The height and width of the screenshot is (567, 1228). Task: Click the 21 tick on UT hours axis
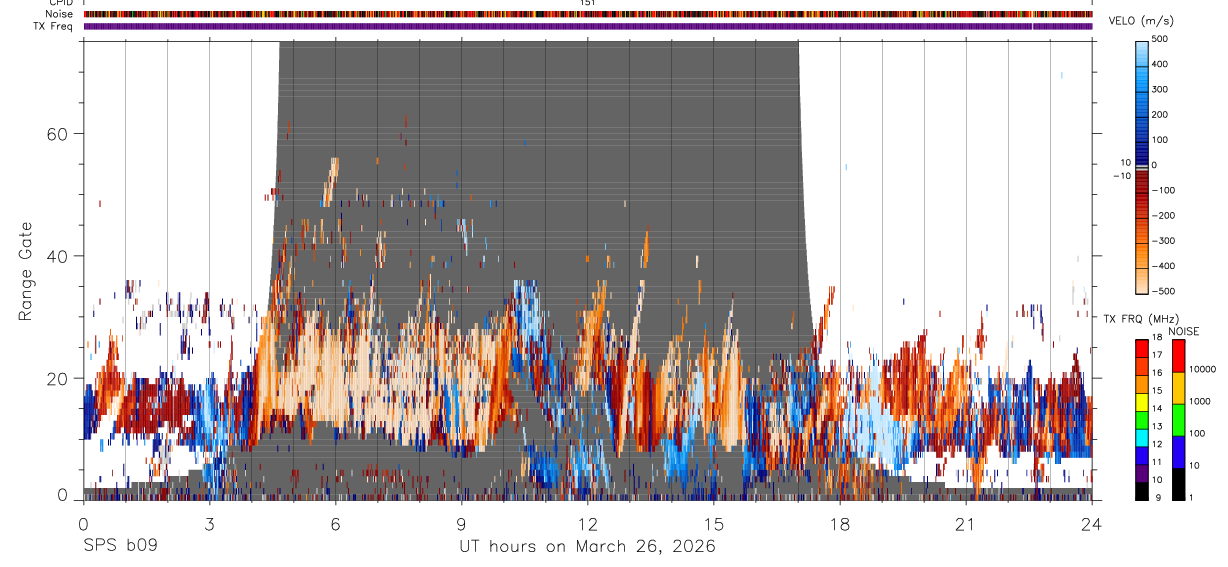click(x=965, y=524)
